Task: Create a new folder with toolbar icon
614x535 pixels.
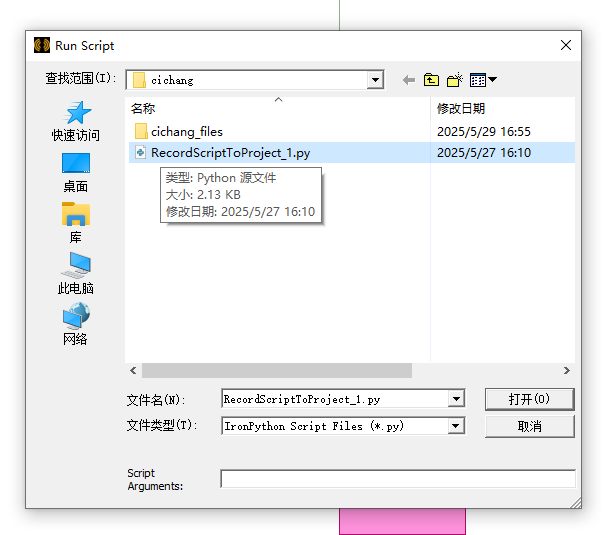Action: point(455,80)
